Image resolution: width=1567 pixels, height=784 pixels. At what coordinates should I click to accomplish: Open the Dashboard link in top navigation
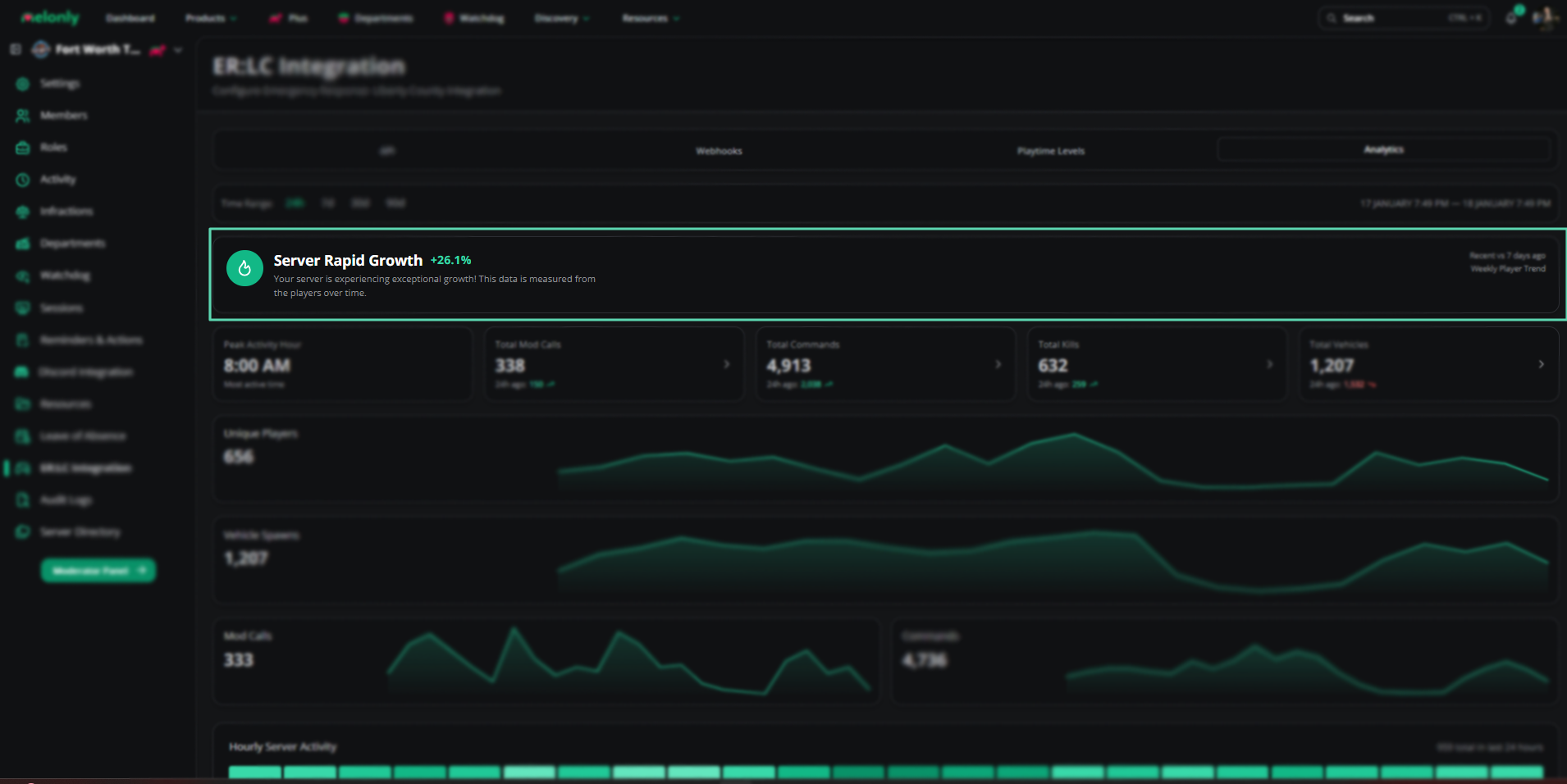(x=130, y=18)
